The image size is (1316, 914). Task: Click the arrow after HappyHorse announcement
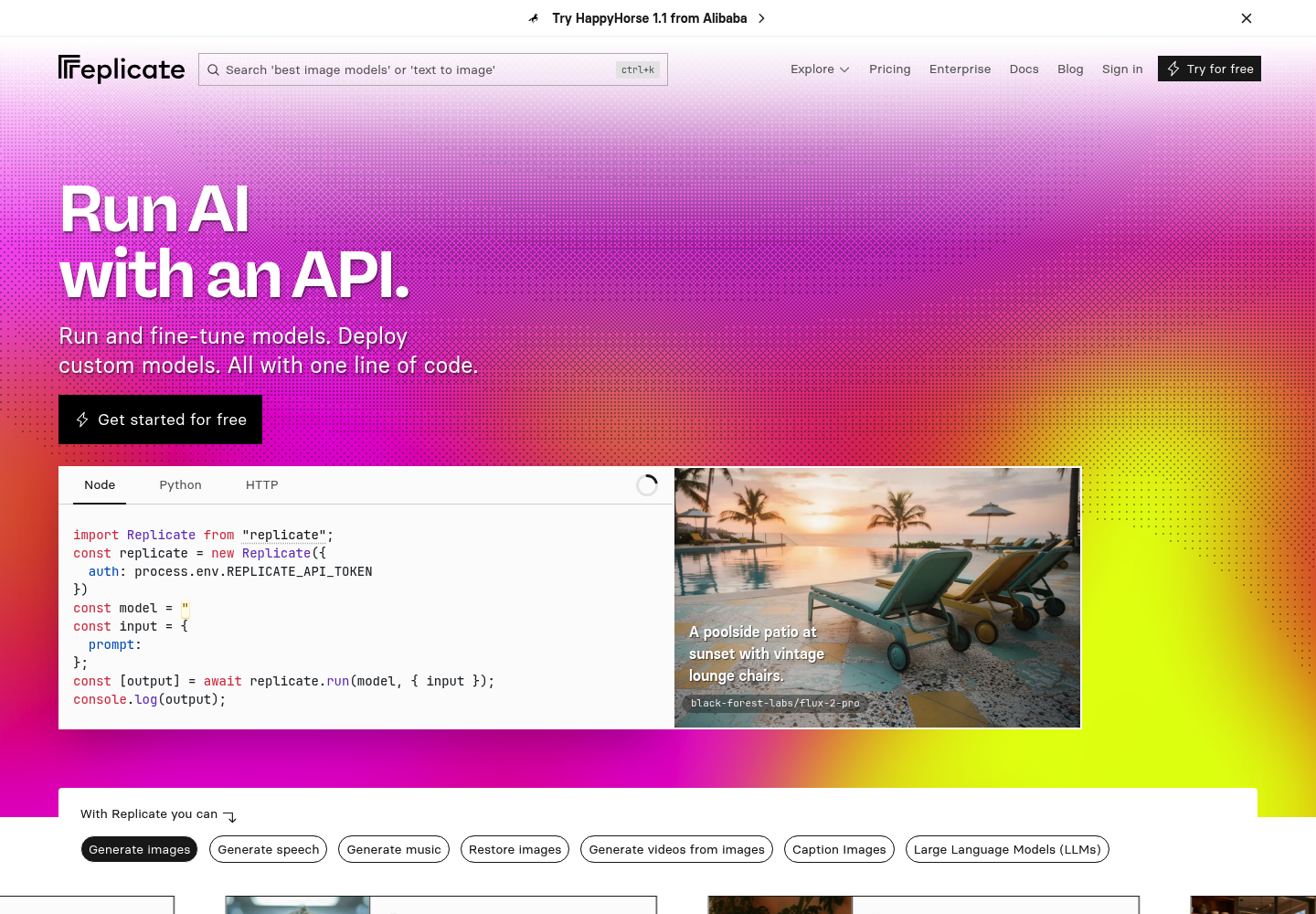tap(761, 18)
